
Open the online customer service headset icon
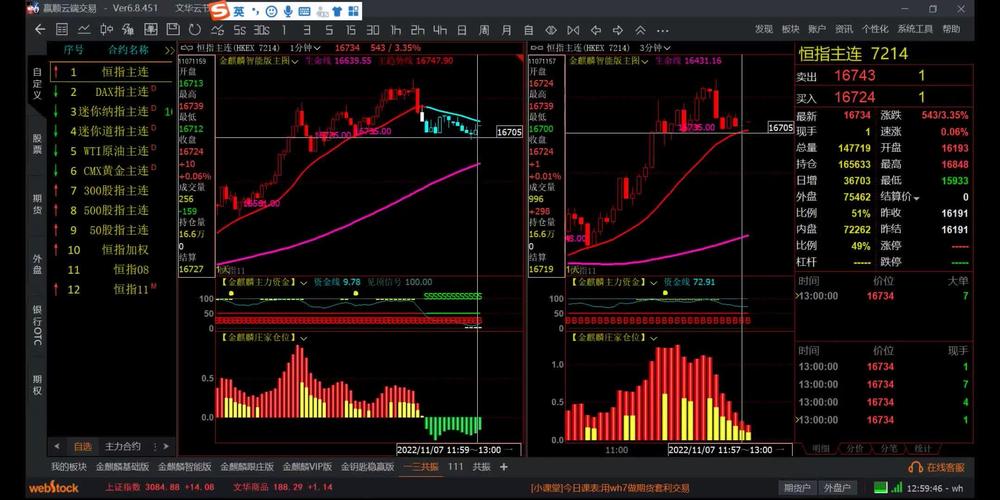tap(915, 467)
